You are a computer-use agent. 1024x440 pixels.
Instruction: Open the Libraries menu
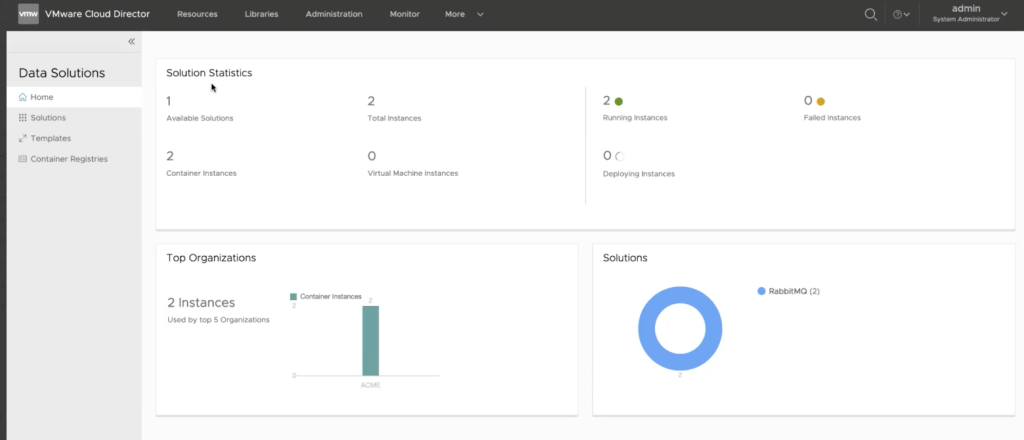point(261,15)
